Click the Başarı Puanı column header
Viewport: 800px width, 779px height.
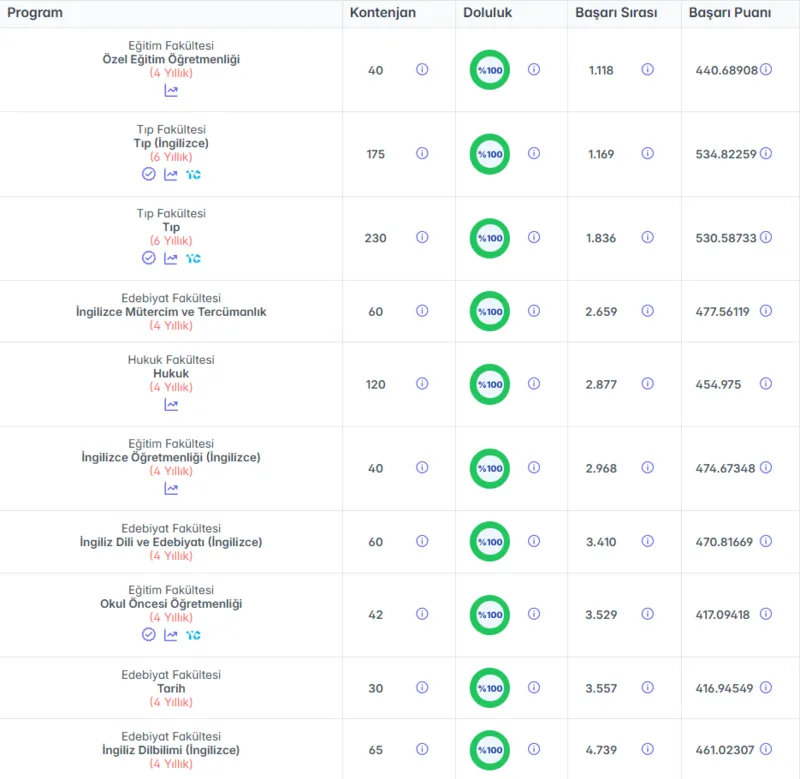coord(730,13)
